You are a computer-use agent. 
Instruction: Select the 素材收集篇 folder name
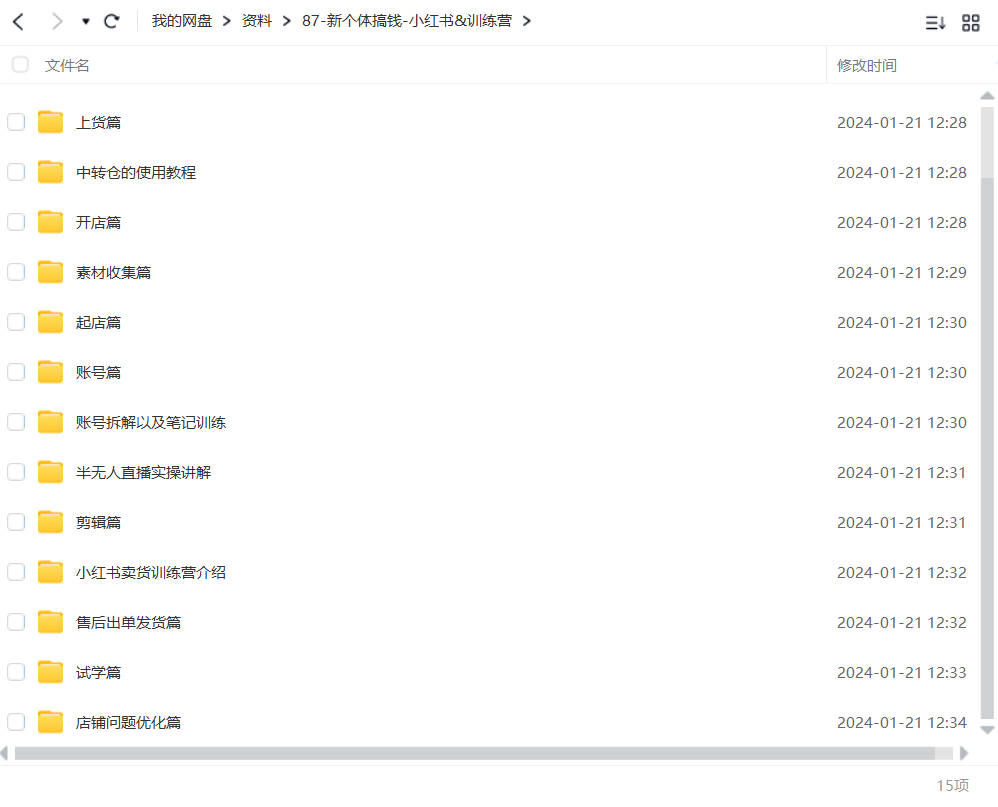[113, 272]
